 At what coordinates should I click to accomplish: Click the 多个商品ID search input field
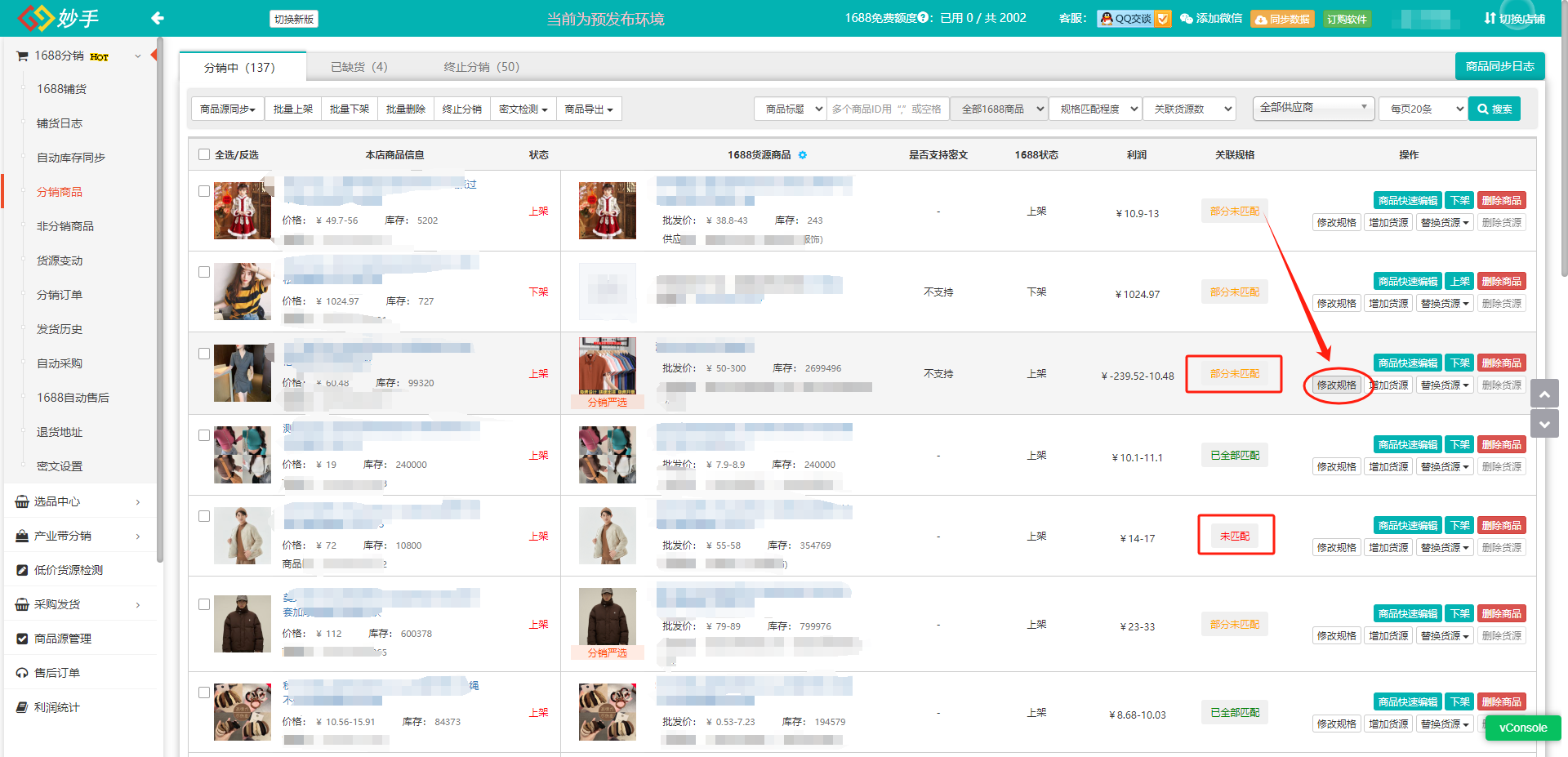(889, 109)
